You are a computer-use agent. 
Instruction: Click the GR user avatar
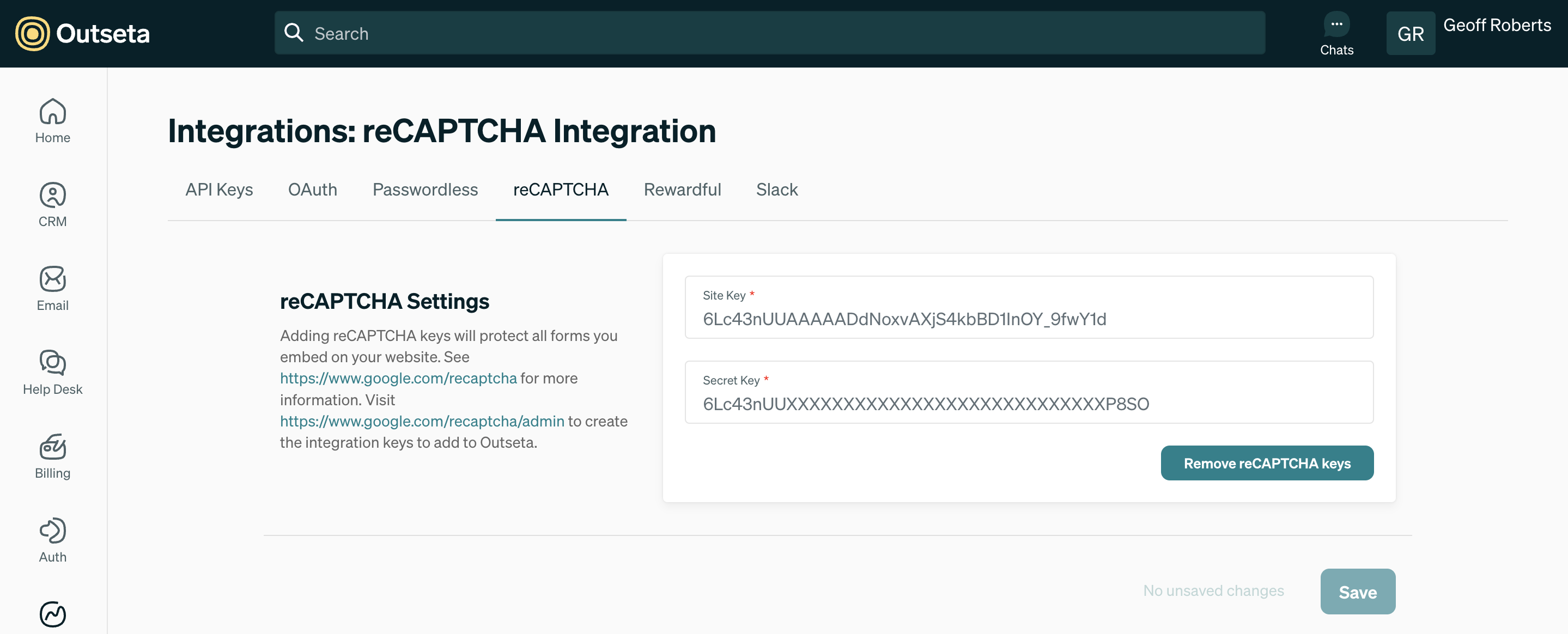pyautogui.click(x=1410, y=33)
